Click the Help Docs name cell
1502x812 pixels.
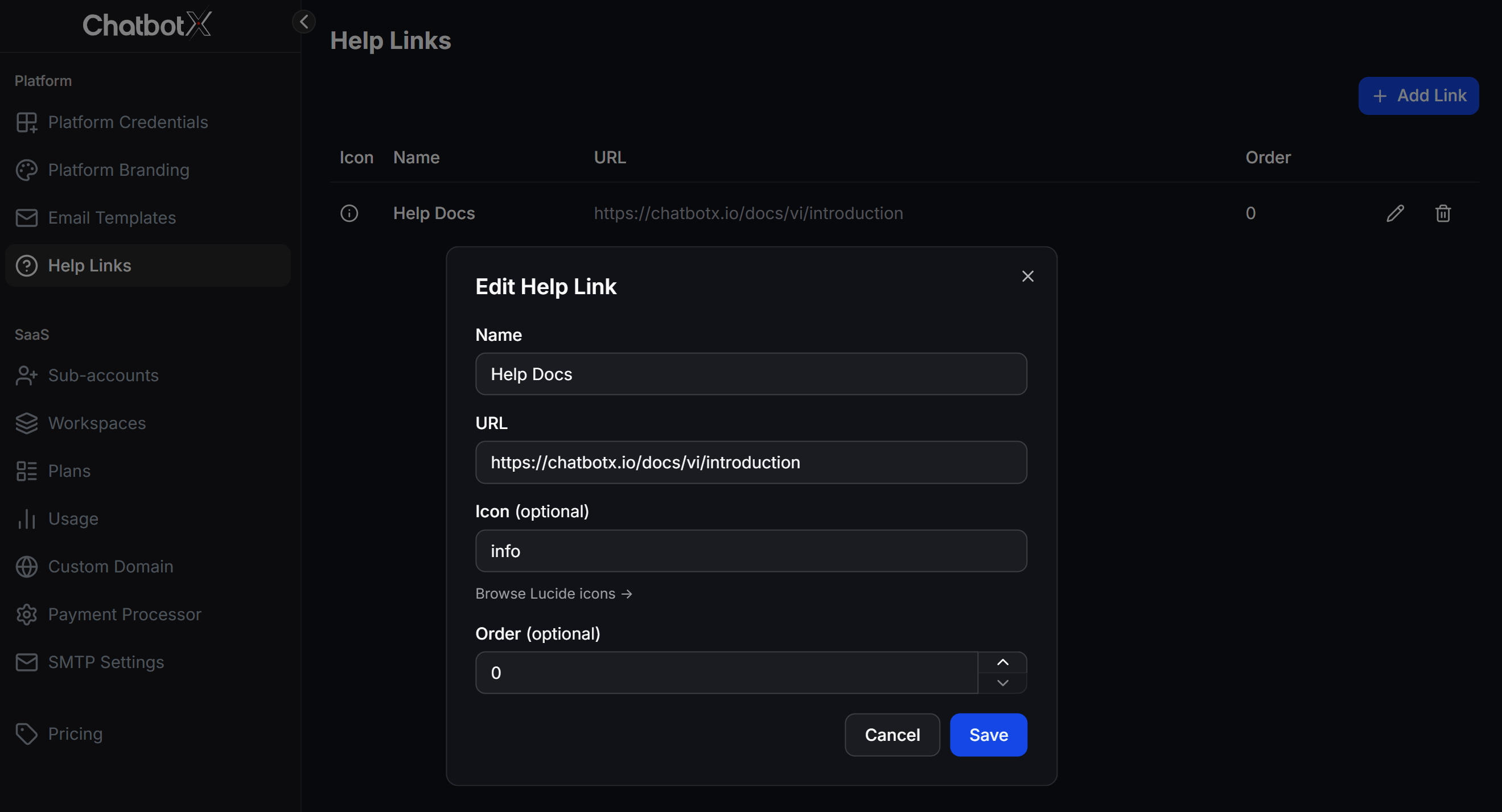coord(434,213)
